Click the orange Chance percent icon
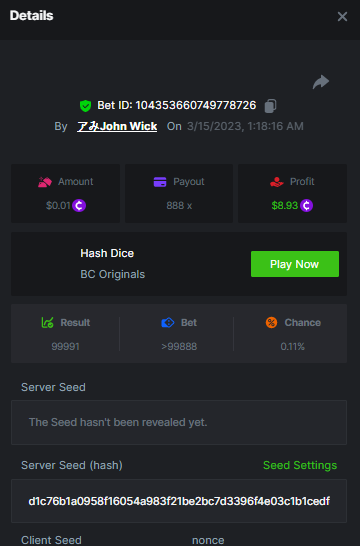Viewport: 360px width, 546px height. click(x=271, y=322)
